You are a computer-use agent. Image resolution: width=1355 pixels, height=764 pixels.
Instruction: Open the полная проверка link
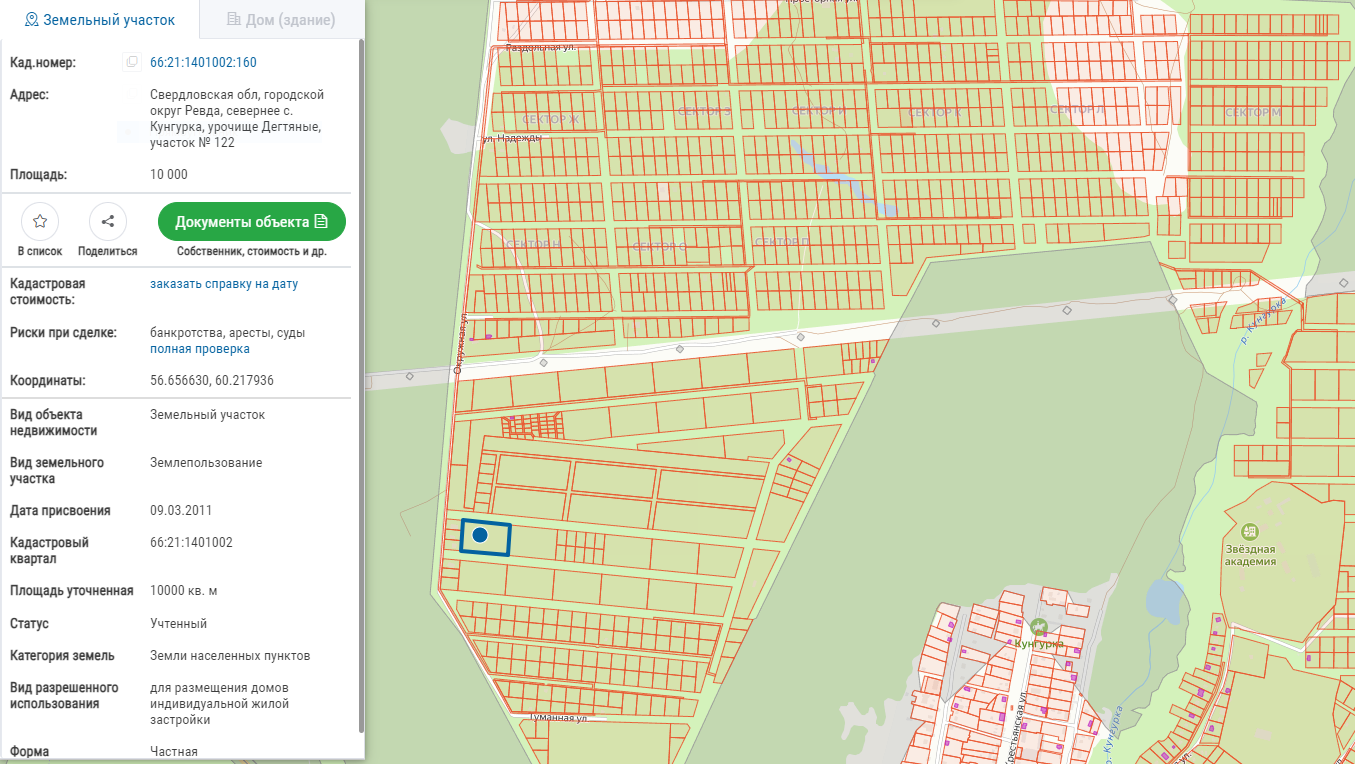coord(200,349)
